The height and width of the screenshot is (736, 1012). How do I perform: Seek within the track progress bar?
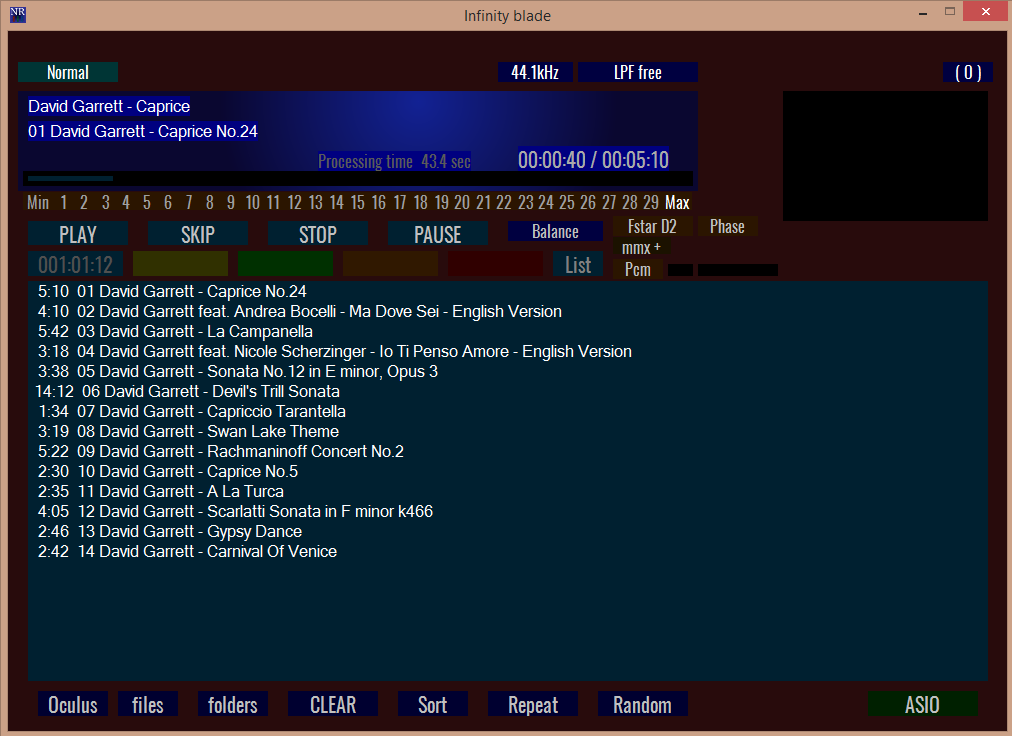(358, 178)
